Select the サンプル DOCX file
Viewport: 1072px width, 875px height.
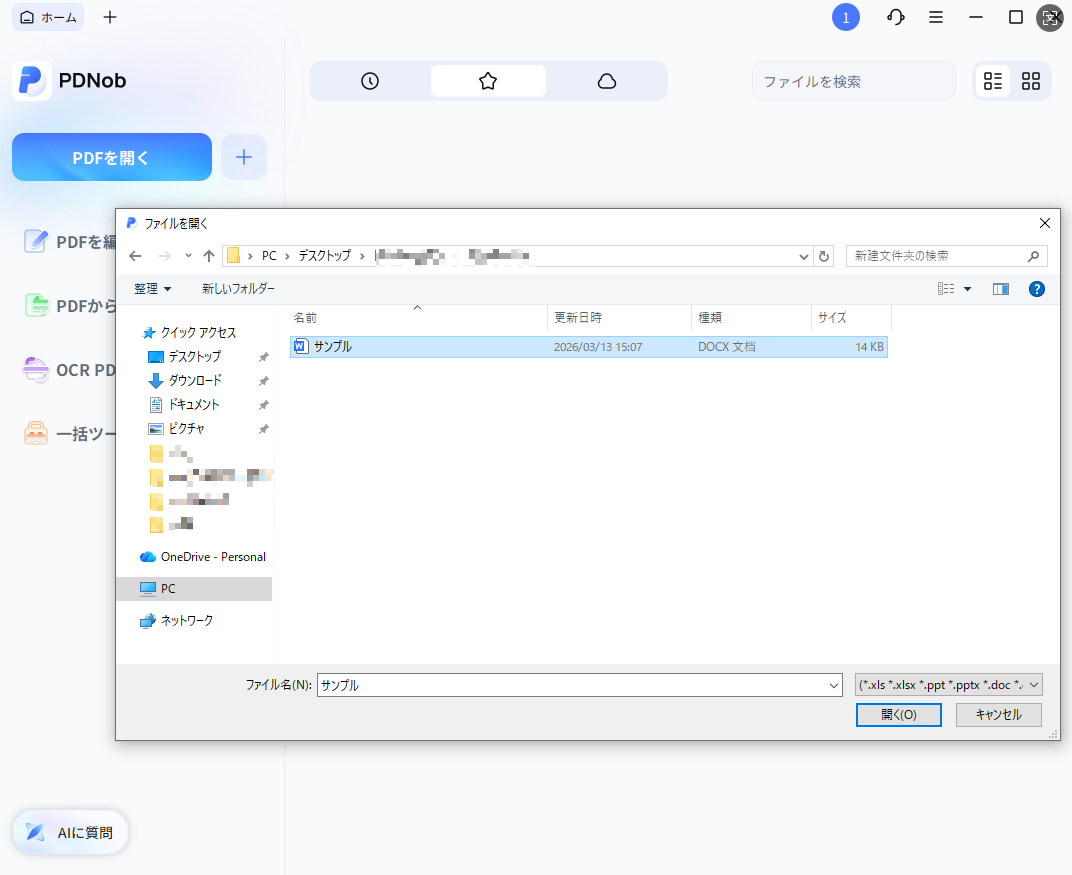(x=332, y=347)
